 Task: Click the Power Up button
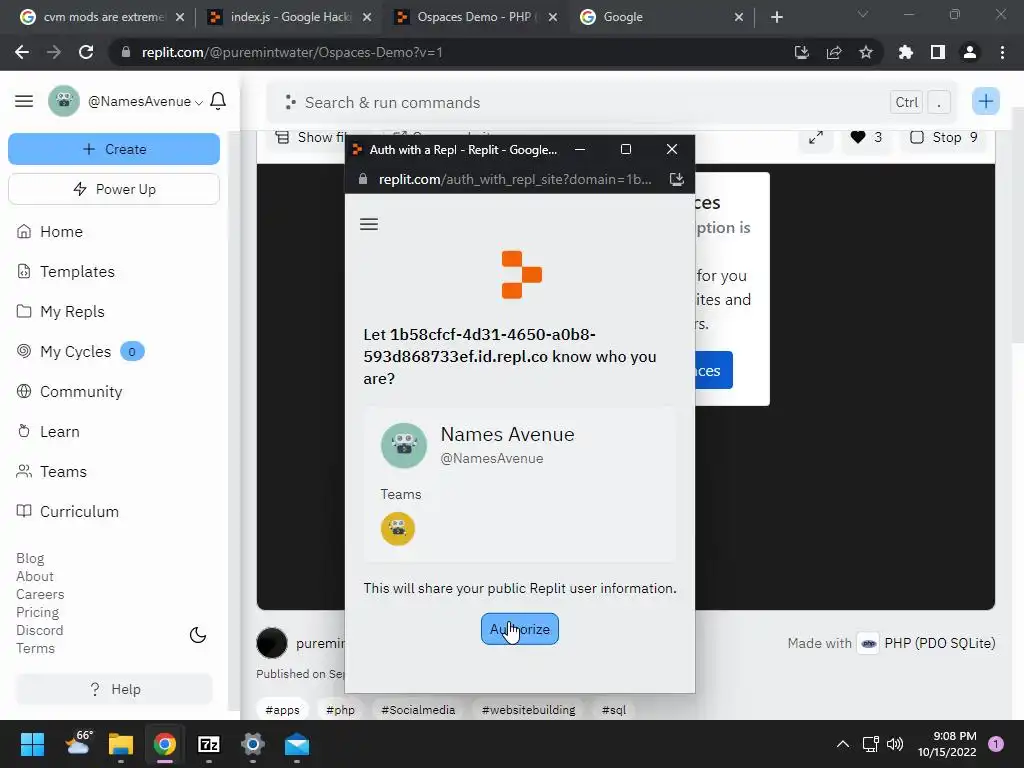pyautogui.click(x=114, y=189)
